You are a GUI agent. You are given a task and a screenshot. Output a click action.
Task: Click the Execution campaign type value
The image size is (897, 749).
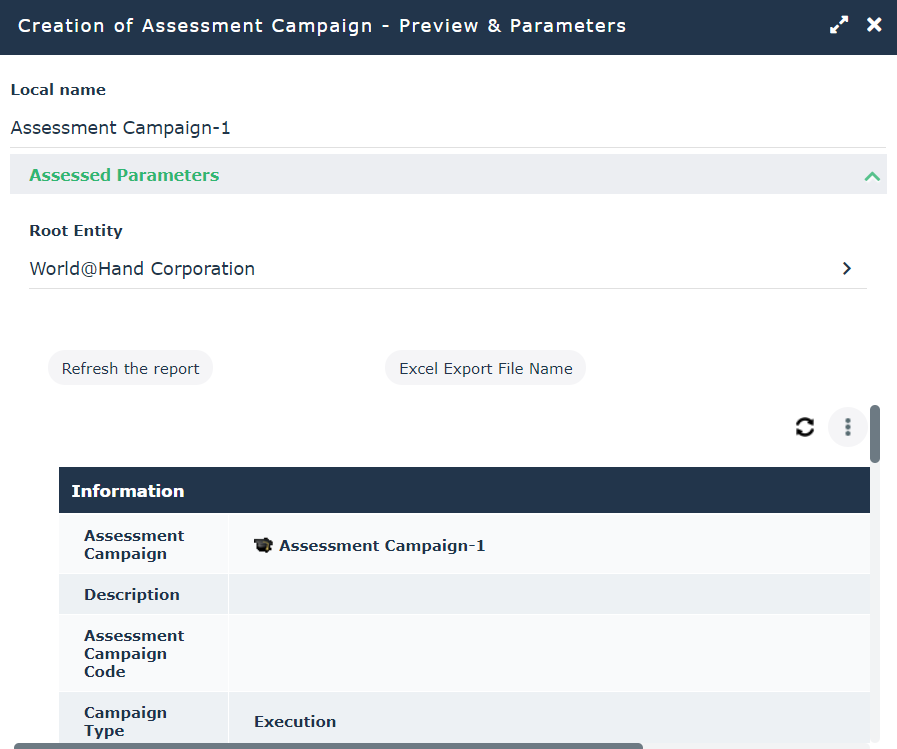click(x=295, y=722)
